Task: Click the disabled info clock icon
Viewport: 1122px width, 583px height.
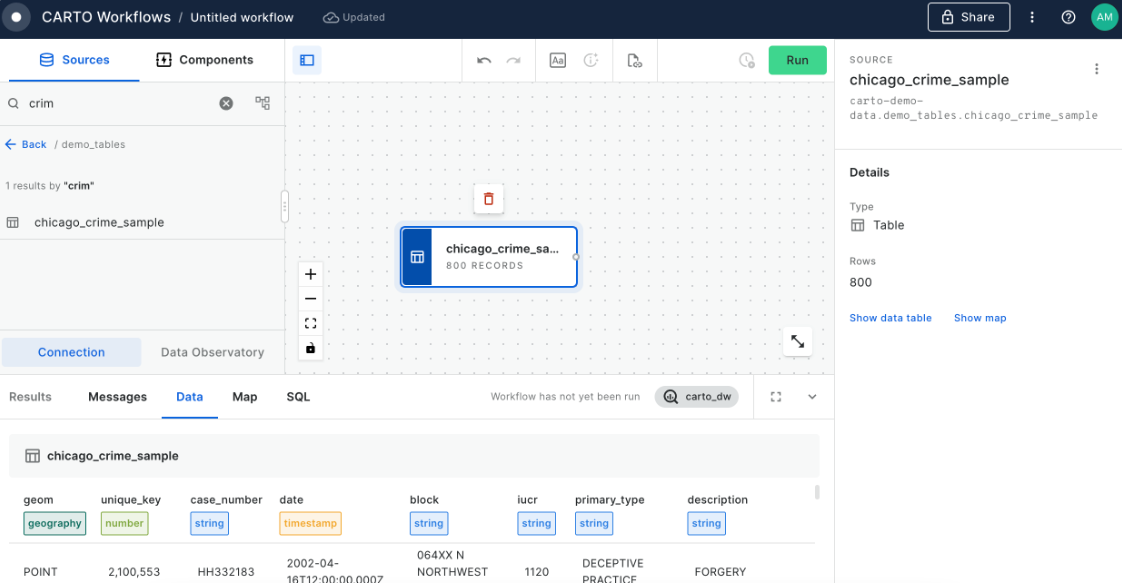Action: pos(590,60)
